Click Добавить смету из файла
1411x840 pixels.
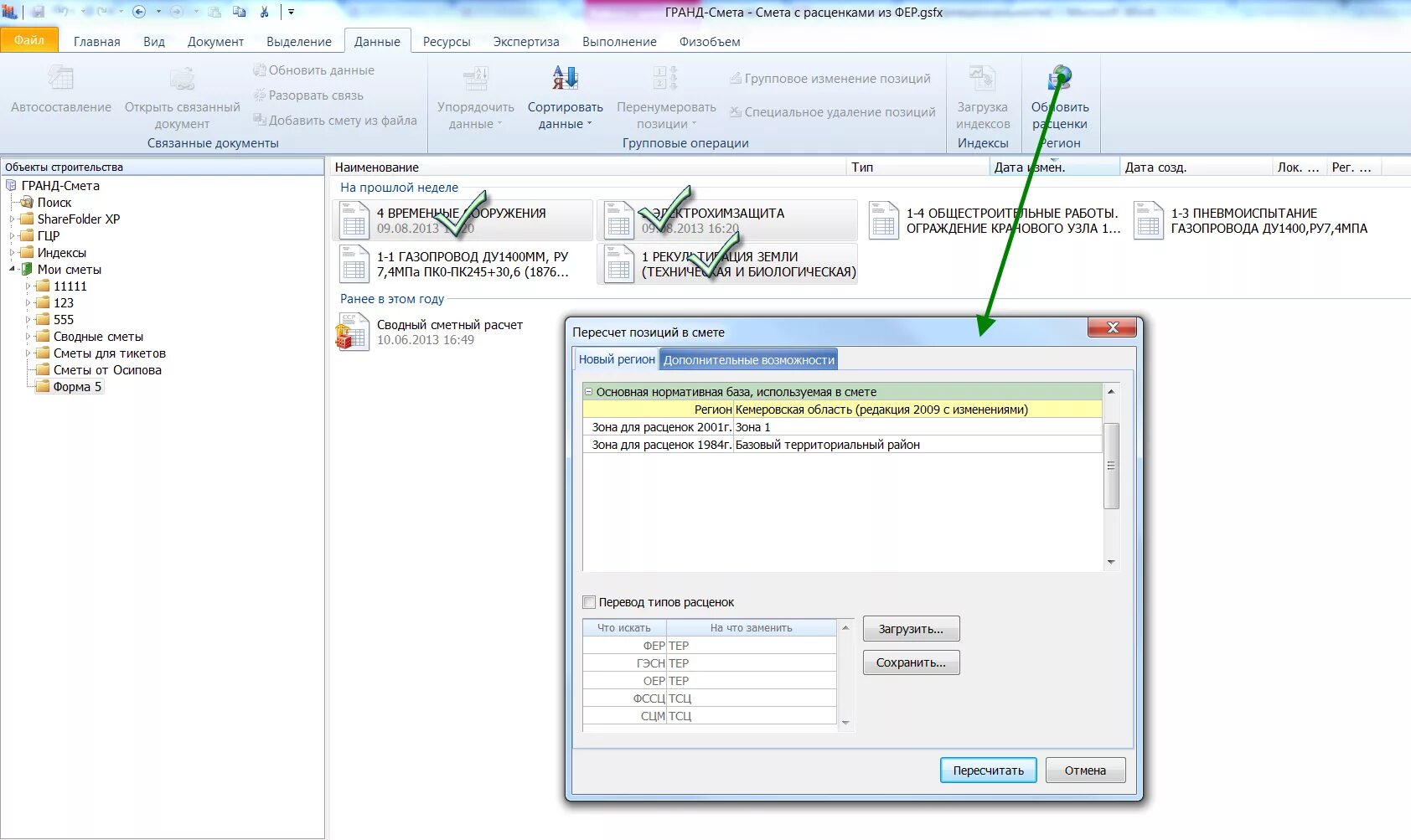(335, 121)
